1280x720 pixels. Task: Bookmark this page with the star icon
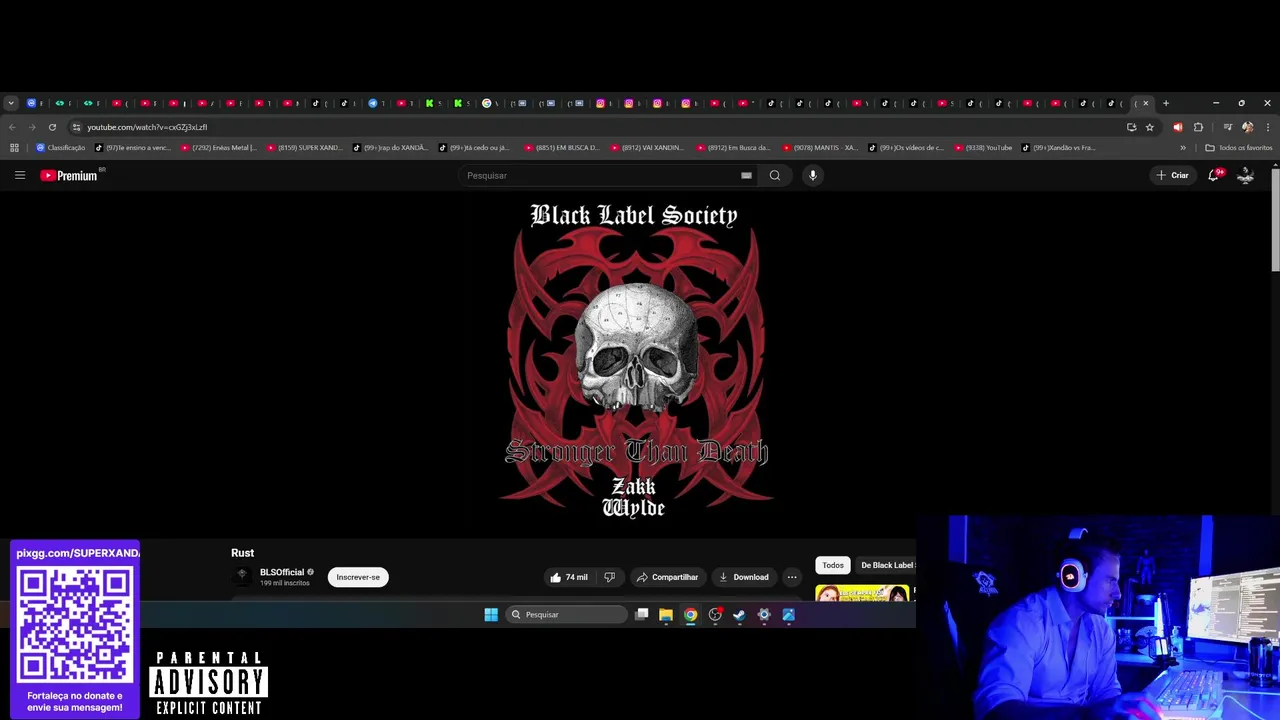tap(1150, 127)
